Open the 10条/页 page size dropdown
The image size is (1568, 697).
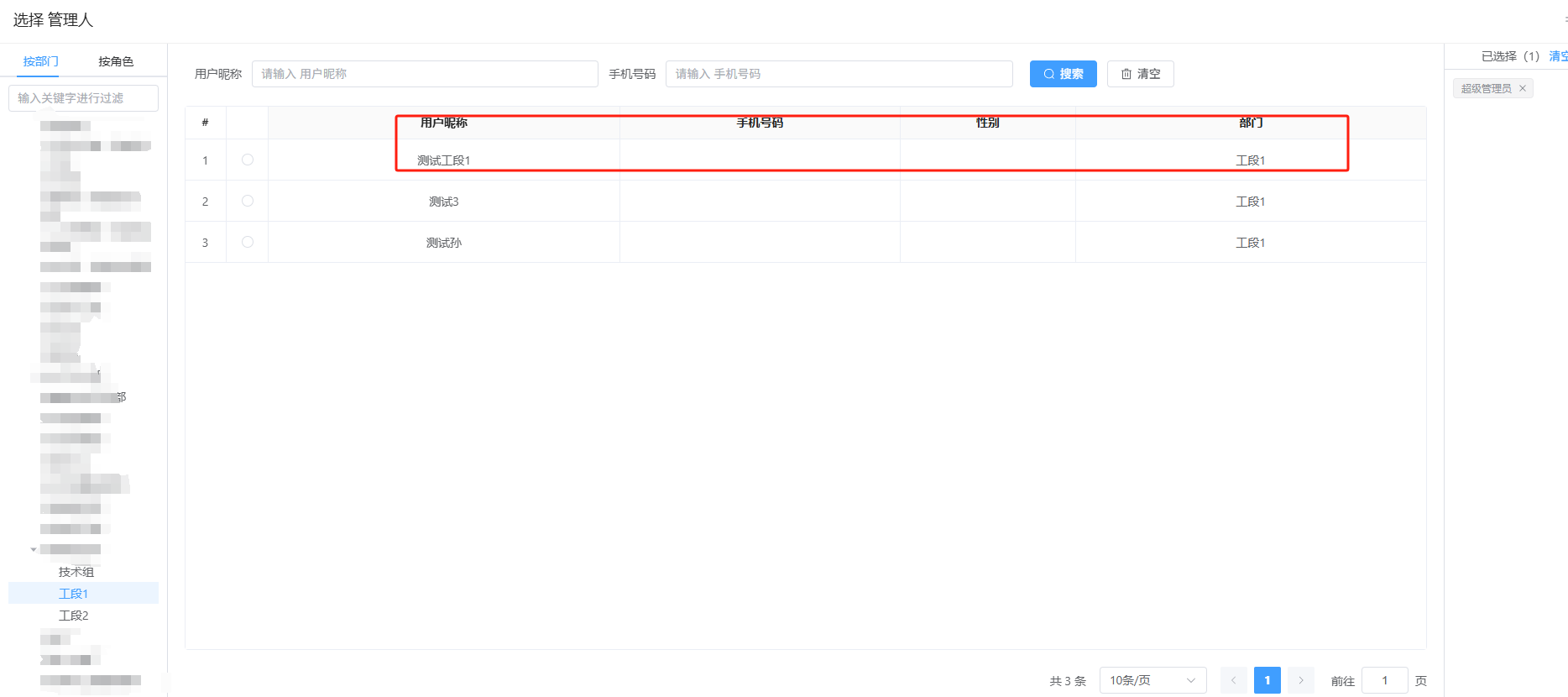pyautogui.click(x=1152, y=680)
